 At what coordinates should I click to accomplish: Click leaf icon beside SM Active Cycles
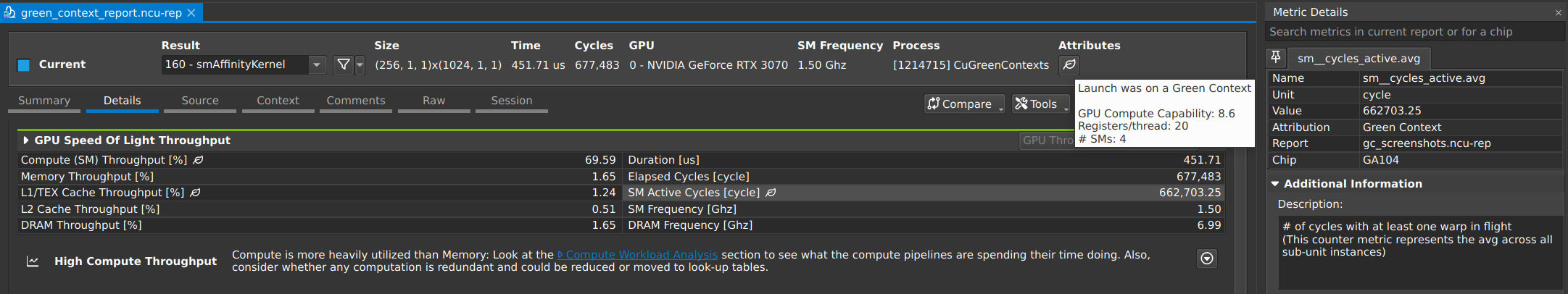[771, 193]
